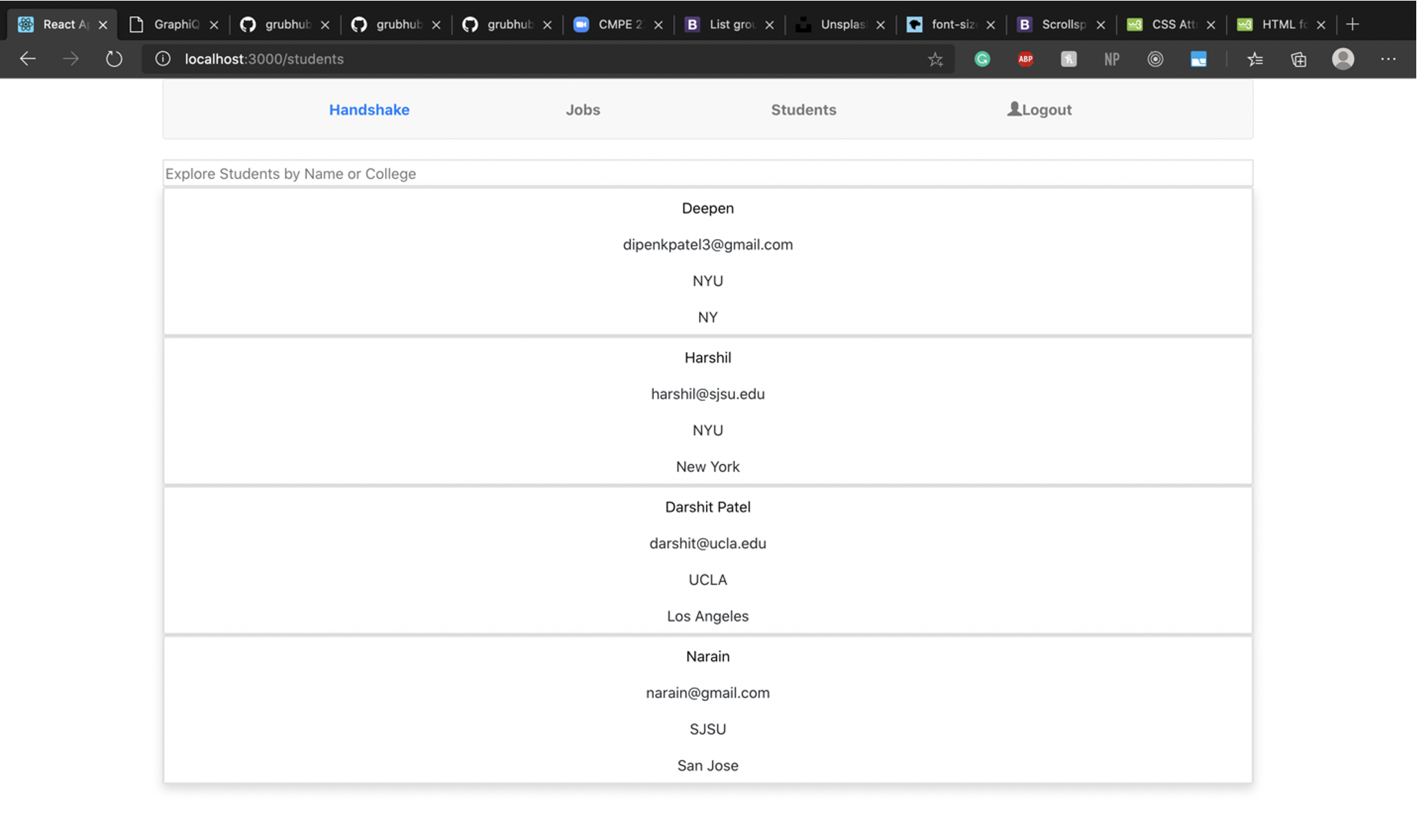Image resolution: width=1419 pixels, height=840 pixels.
Task: Switch to the CMPE Zoom tab
Action: [620, 25]
